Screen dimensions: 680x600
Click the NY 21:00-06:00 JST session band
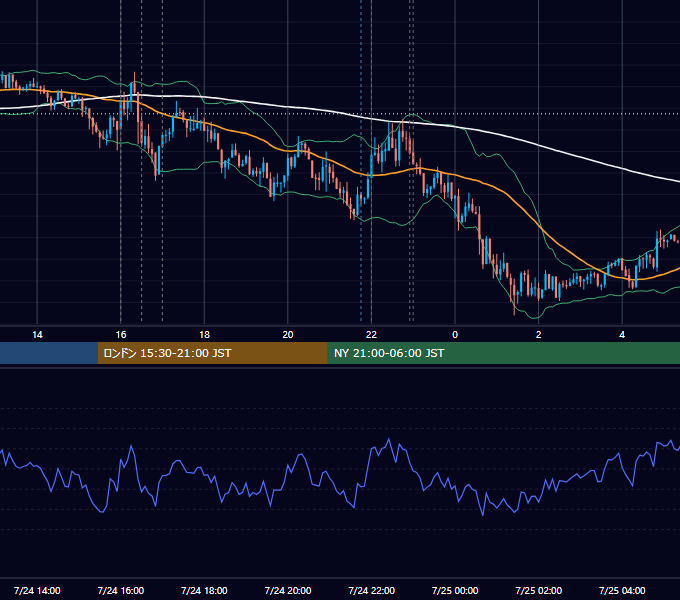click(x=503, y=353)
